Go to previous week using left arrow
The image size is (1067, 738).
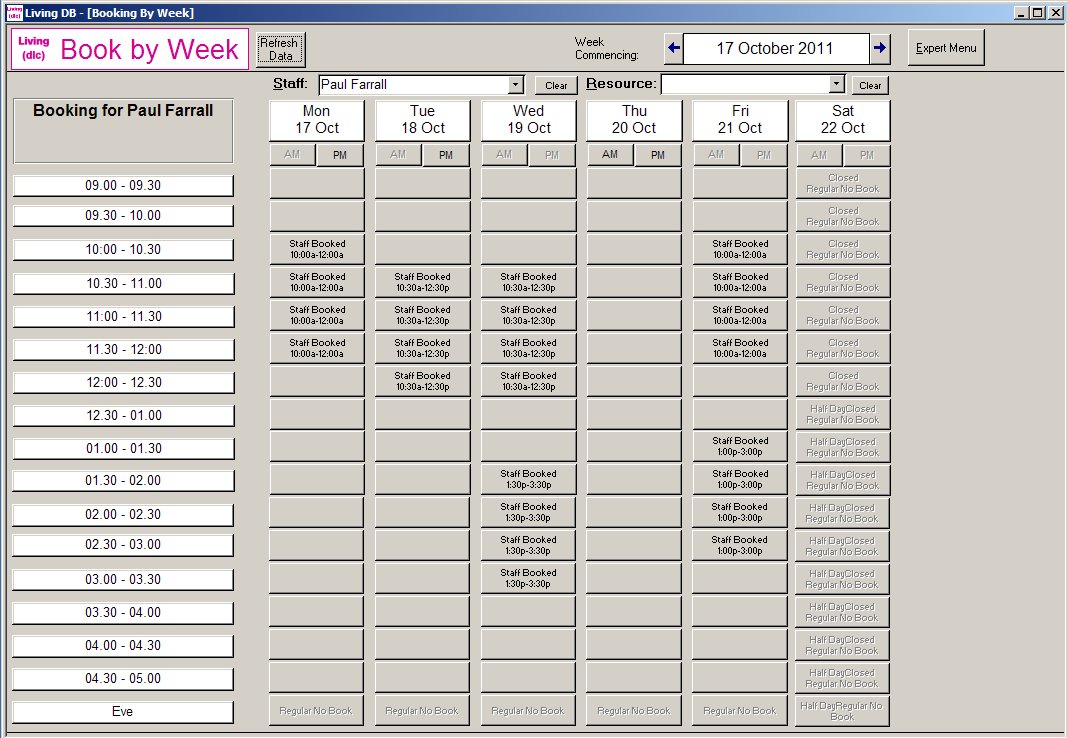point(674,48)
